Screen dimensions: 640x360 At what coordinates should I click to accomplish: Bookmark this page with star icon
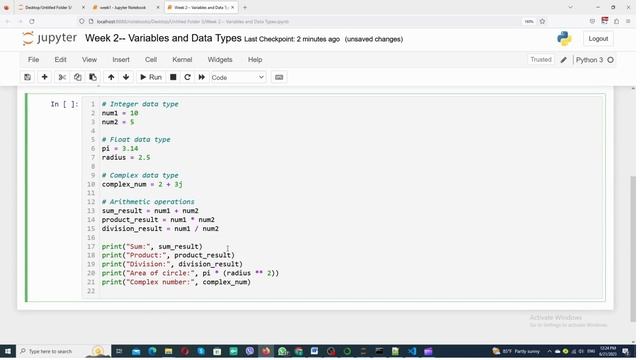point(542,21)
